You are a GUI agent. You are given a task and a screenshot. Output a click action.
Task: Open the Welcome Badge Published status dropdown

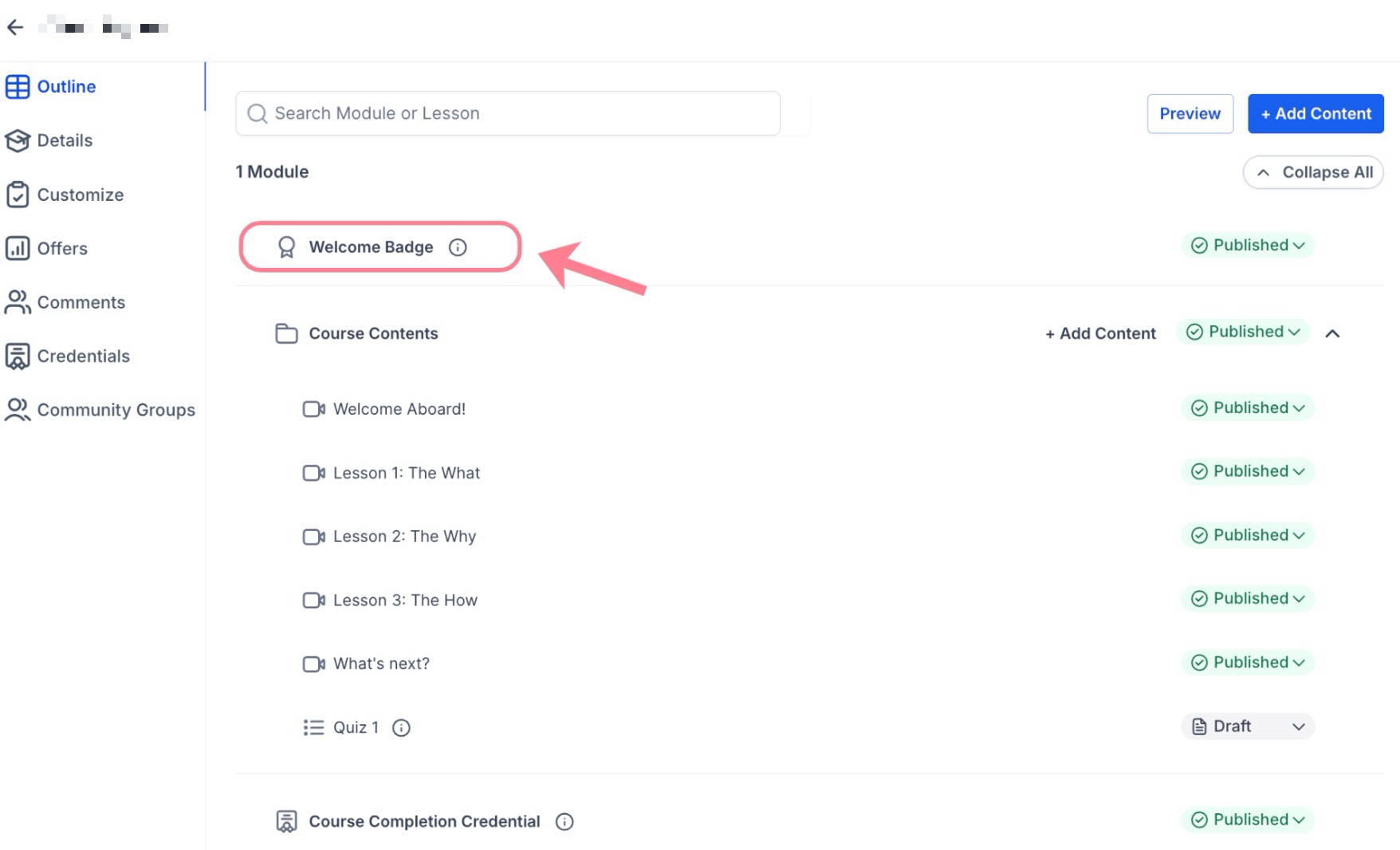pos(1248,246)
